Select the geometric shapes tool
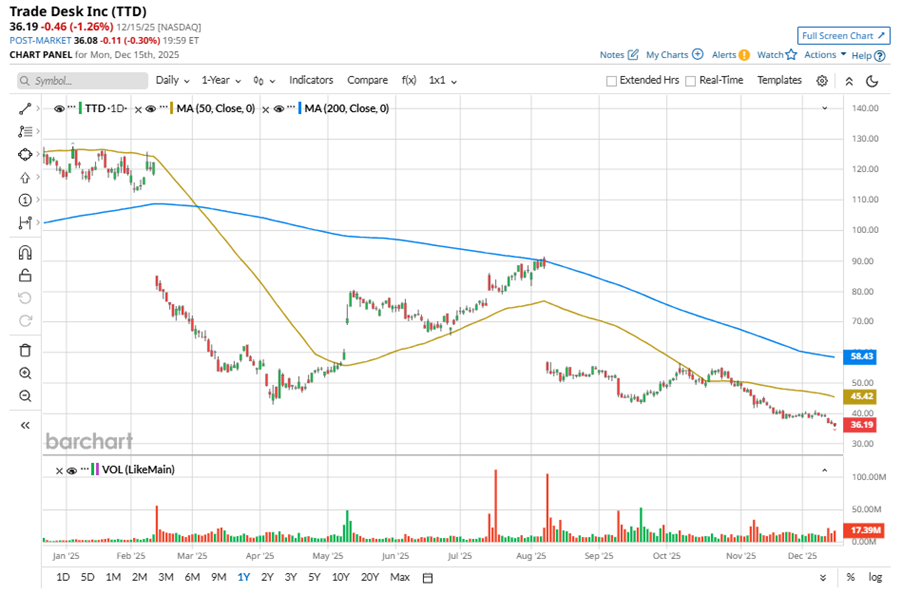Image resolution: width=902 pixels, height=595 pixels. pyautogui.click(x=25, y=154)
